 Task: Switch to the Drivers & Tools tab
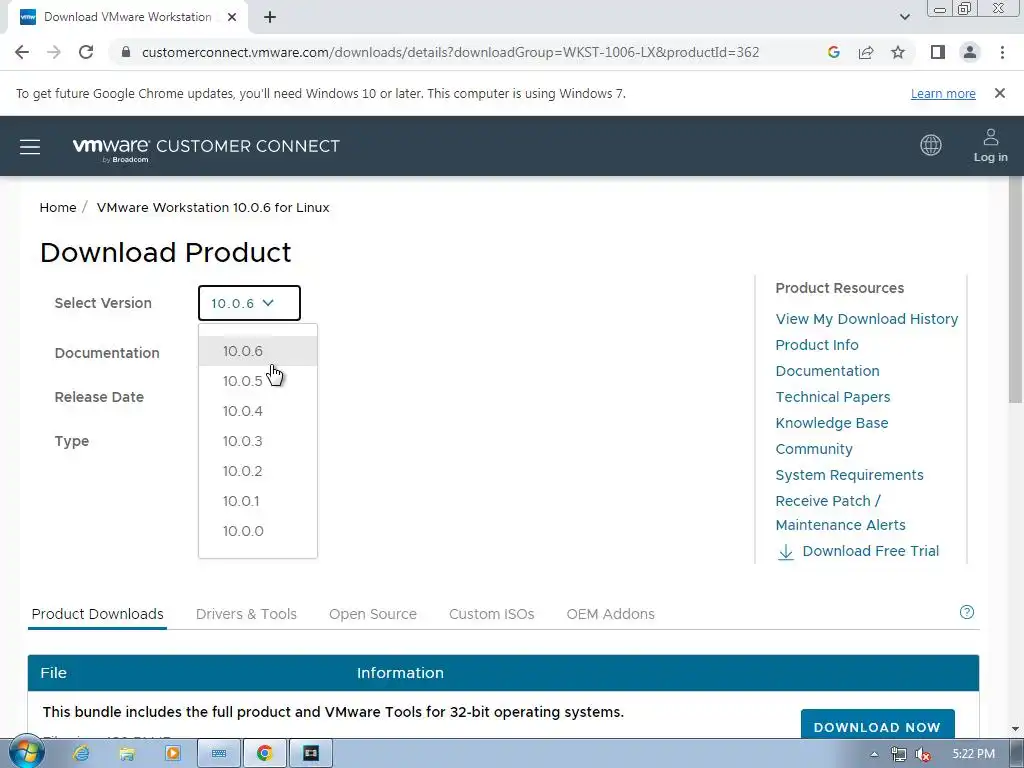[x=246, y=614]
